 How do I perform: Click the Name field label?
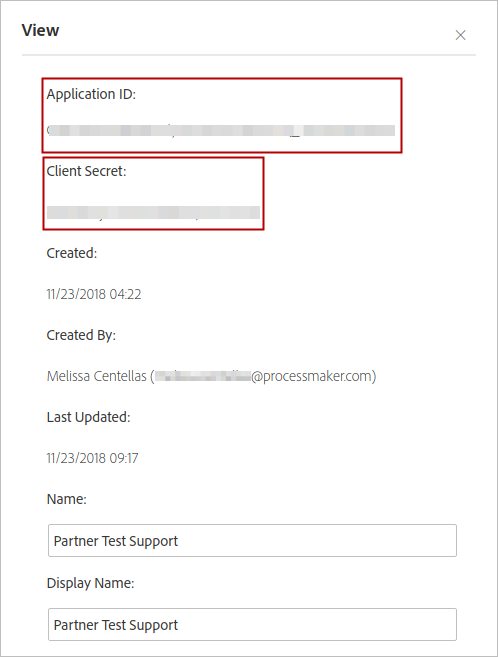pyautogui.click(x=67, y=499)
